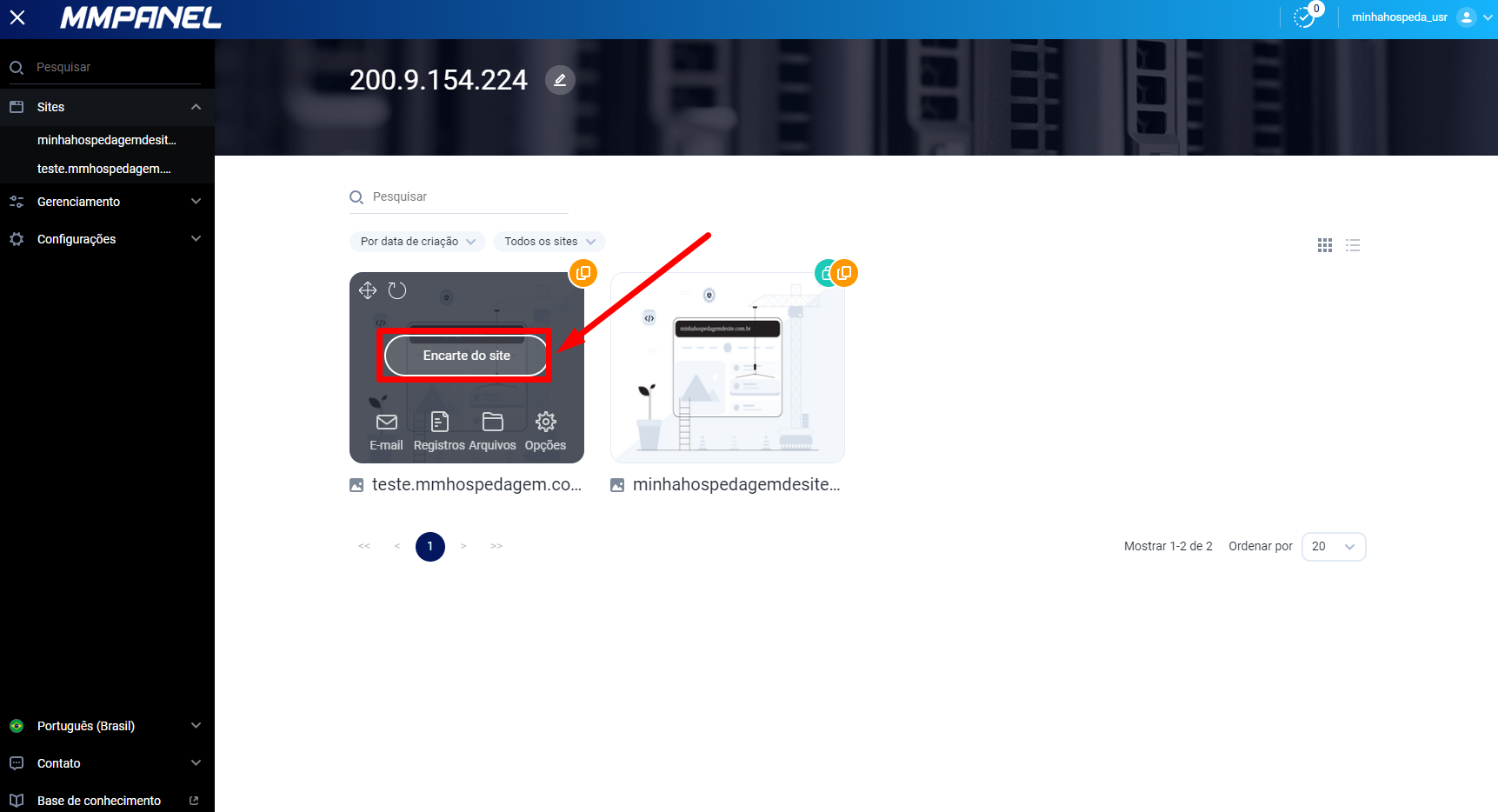Image resolution: width=1498 pixels, height=812 pixels.
Task: Click the teste.mmhospedagem.co... site name
Action: tap(477, 485)
